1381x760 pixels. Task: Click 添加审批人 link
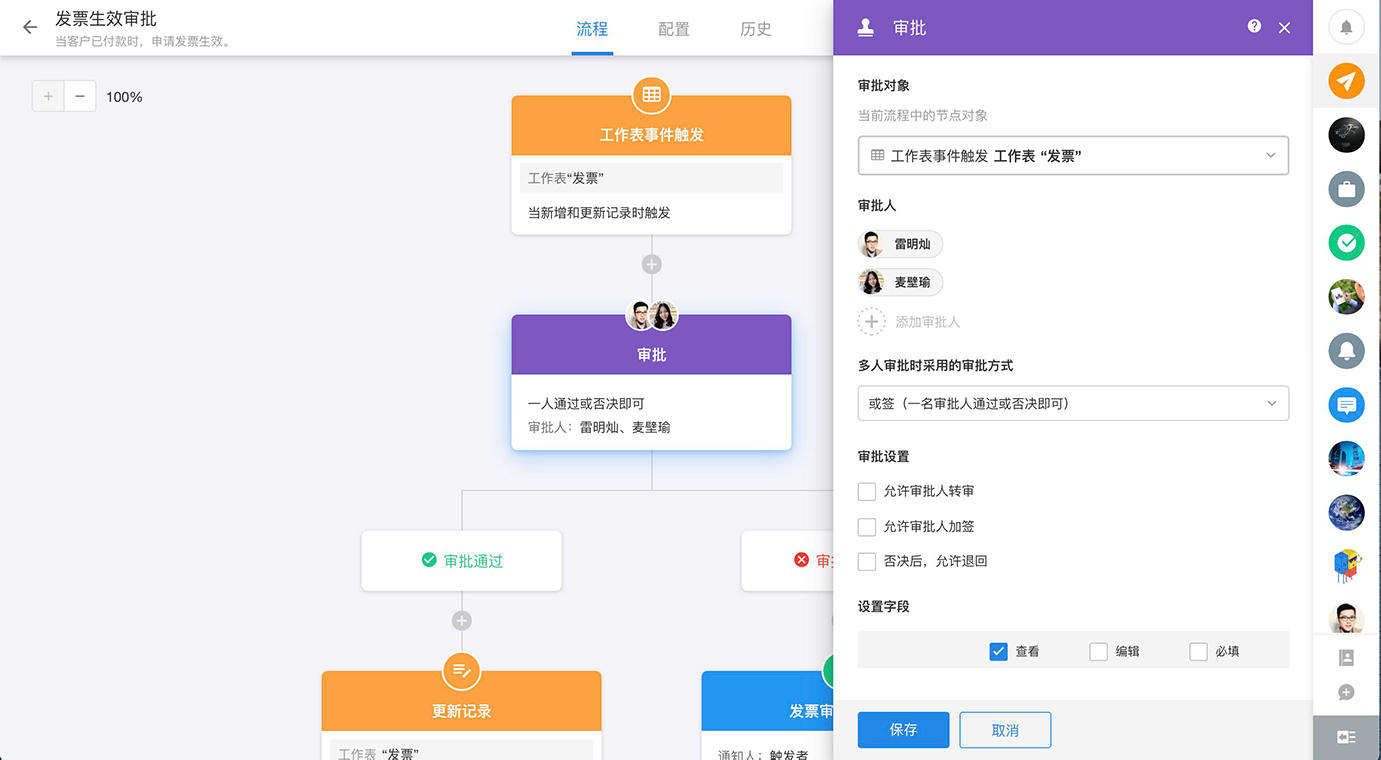928,322
